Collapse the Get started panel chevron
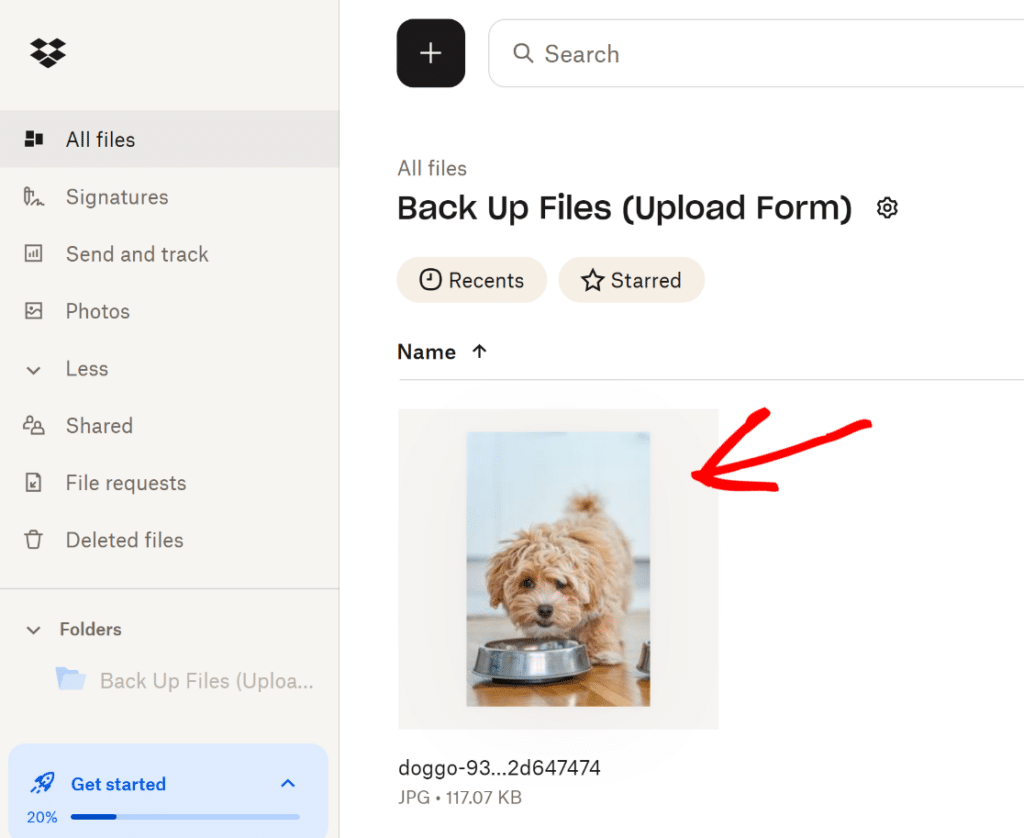The height and width of the screenshot is (838, 1024). click(x=288, y=783)
